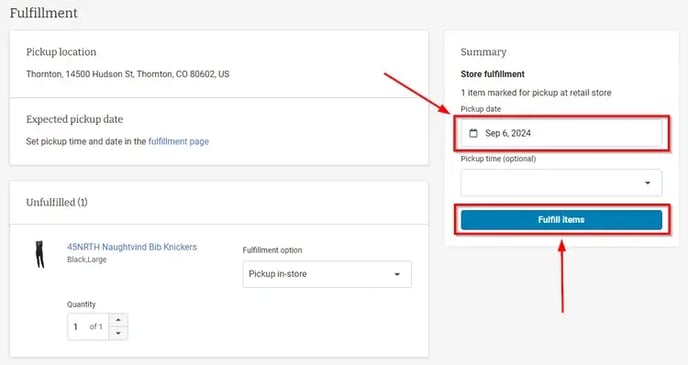Click the Store fulfillment summary label
Screen dimensions: 688x365
[492, 74]
